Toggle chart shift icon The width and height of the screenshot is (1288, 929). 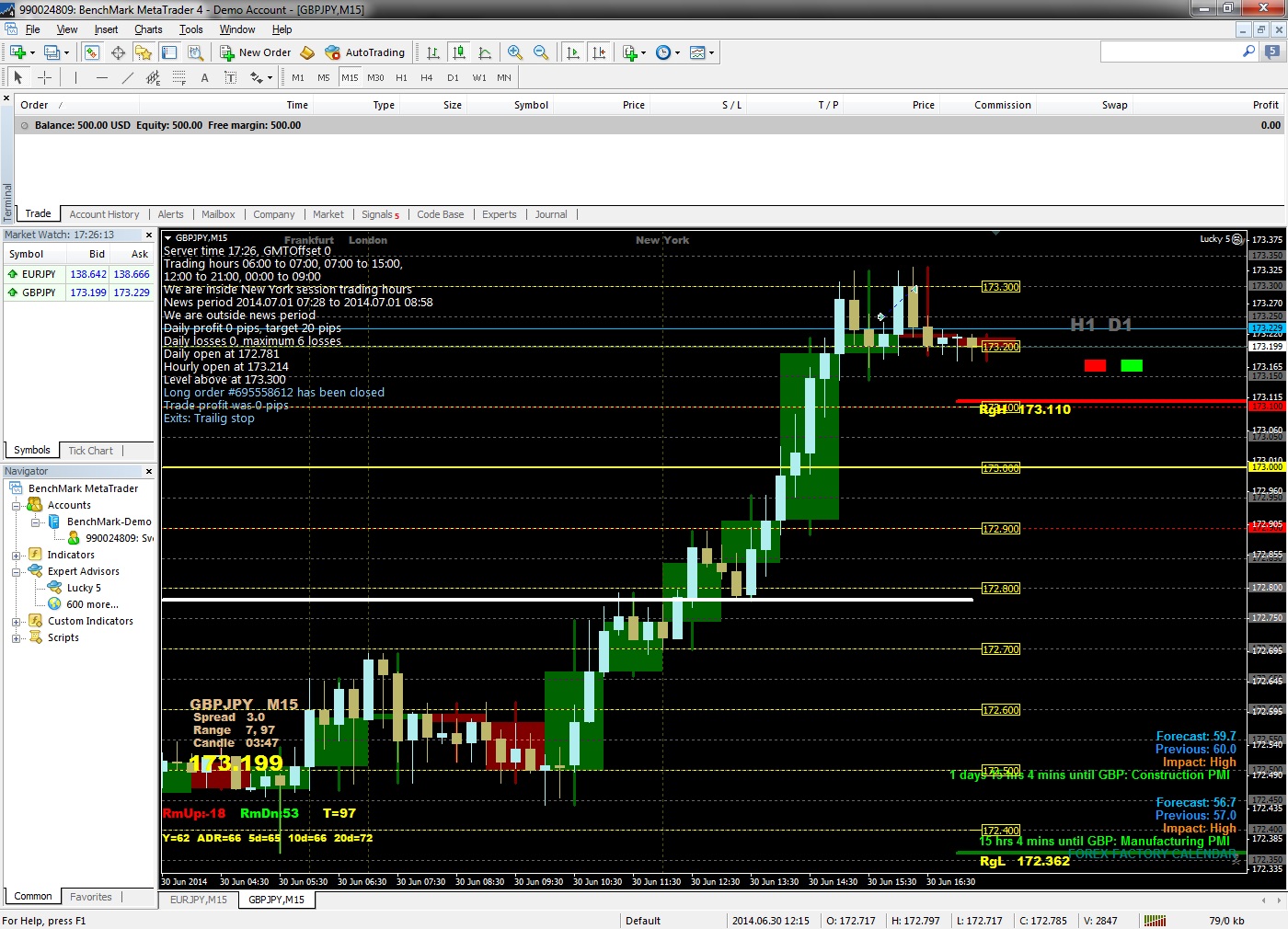(x=599, y=52)
